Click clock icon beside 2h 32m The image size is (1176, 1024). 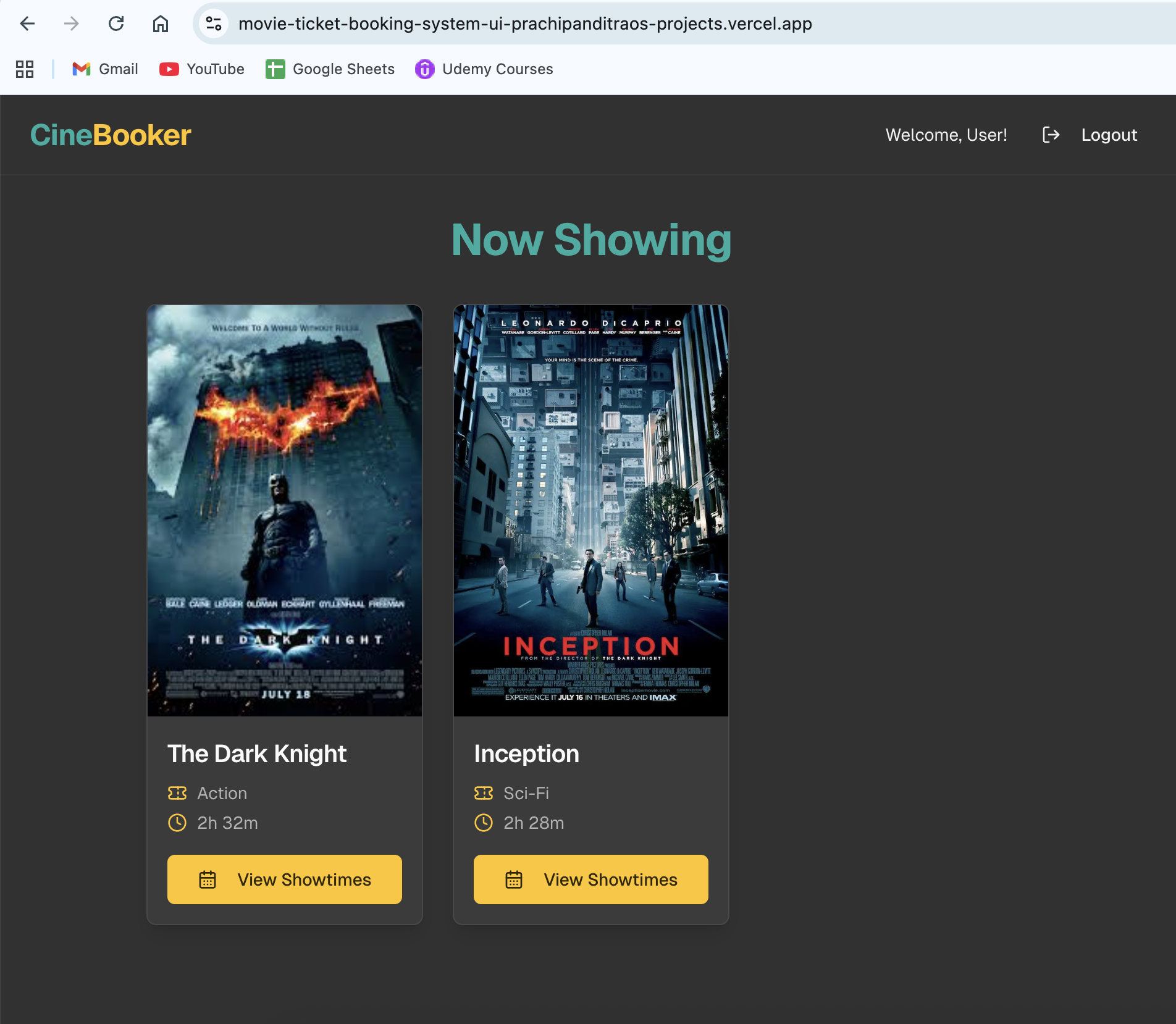177,823
